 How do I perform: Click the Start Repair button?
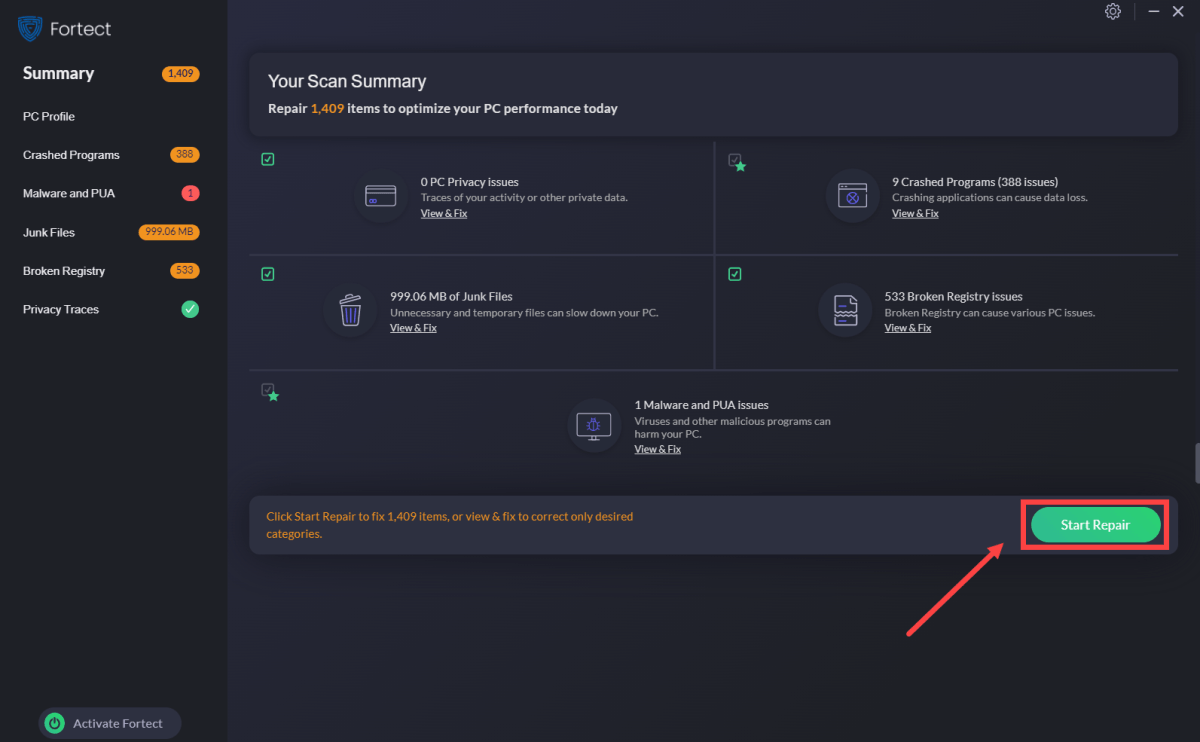pos(1094,524)
